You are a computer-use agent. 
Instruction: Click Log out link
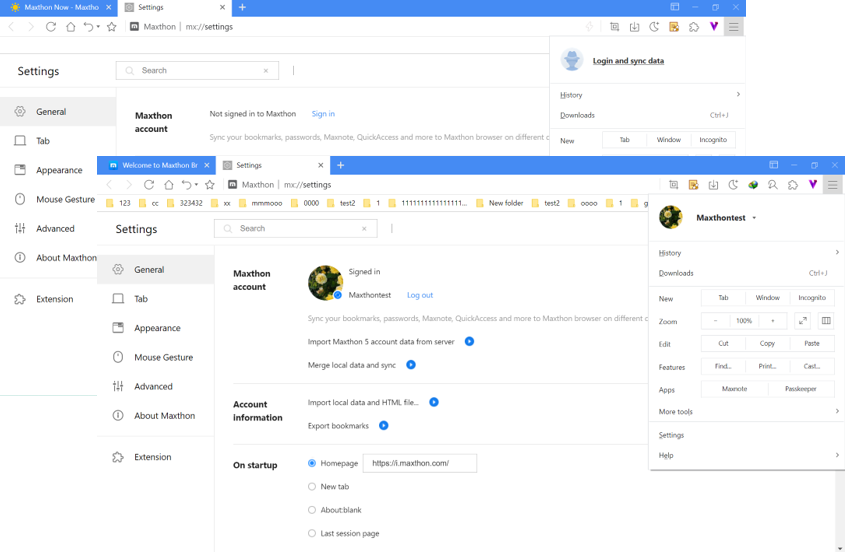(x=420, y=295)
